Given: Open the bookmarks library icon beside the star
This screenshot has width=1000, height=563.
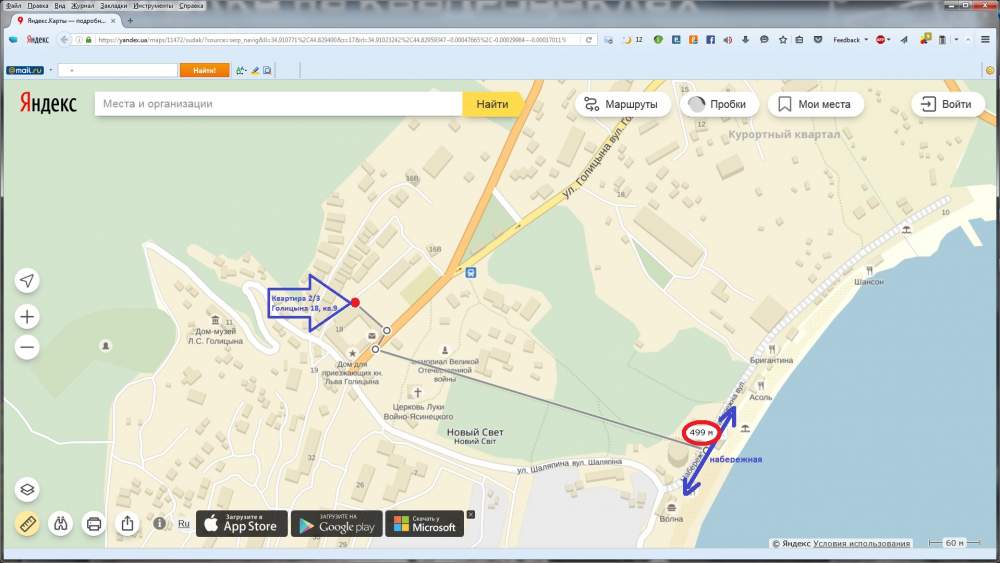Looking at the screenshot, I should (x=799, y=40).
